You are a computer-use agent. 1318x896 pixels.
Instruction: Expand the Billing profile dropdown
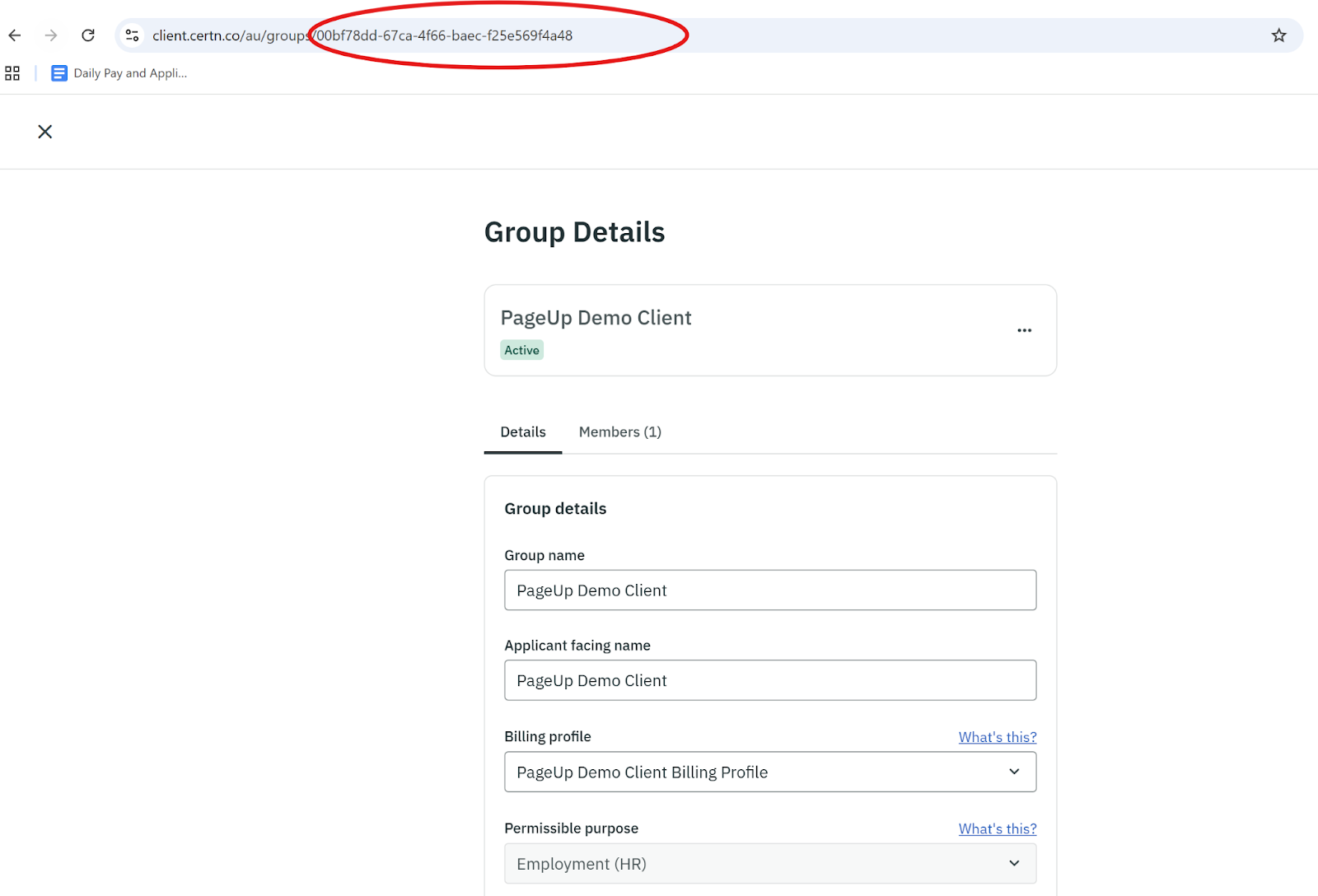point(769,772)
